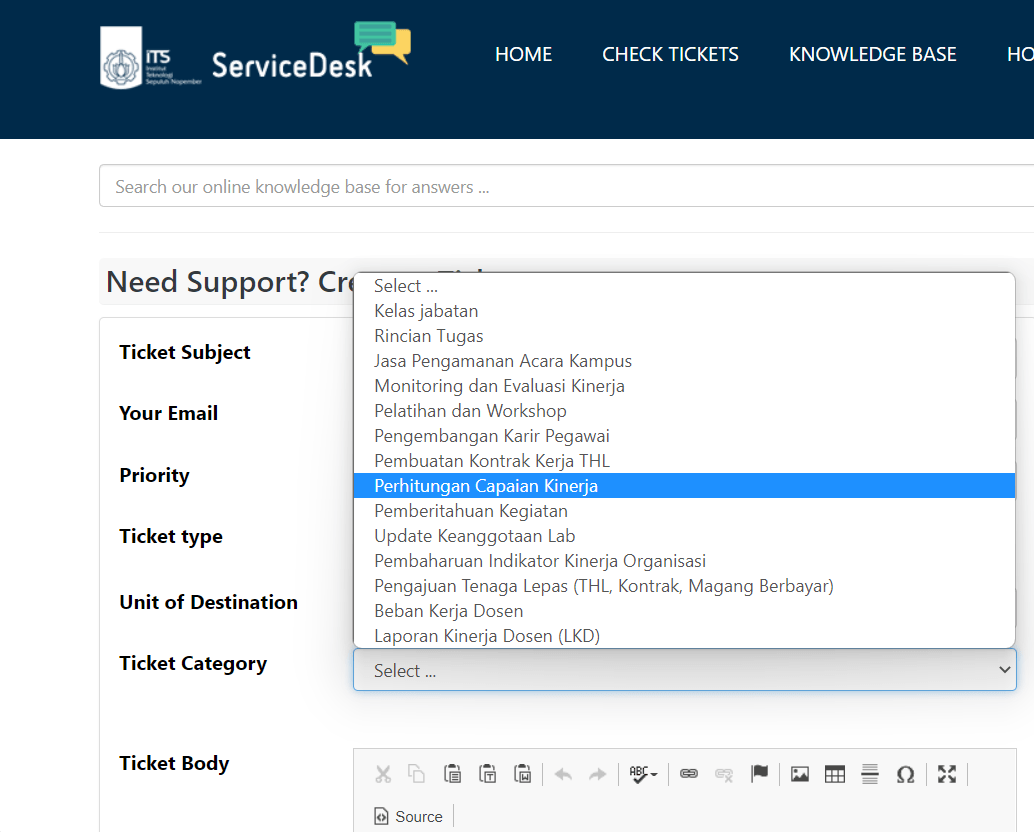Viewport: 1034px width, 832px height.
Task: Insert a table with the Table icon
Action: click(835, 774)
